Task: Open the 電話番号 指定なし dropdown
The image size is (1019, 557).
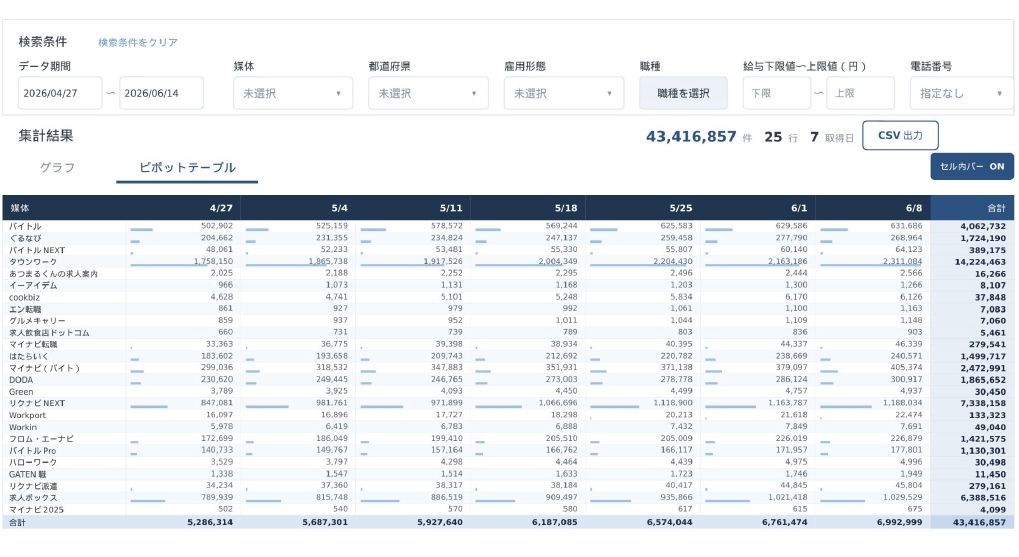Action: click(x=961, y=93)
